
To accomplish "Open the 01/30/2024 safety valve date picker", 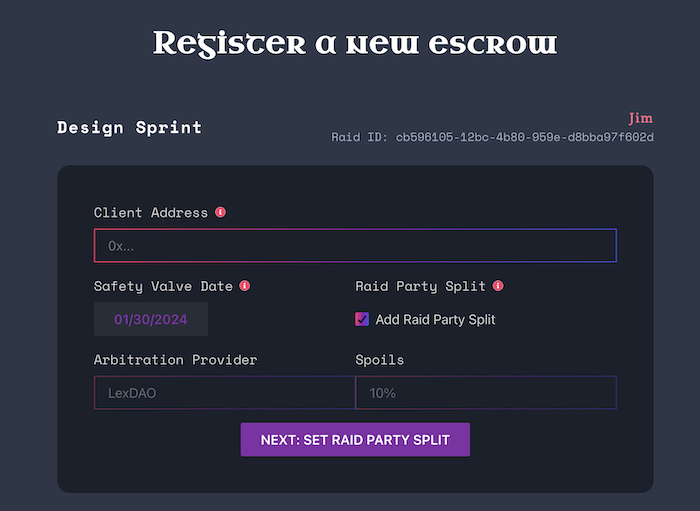I will tap(151, 319).
